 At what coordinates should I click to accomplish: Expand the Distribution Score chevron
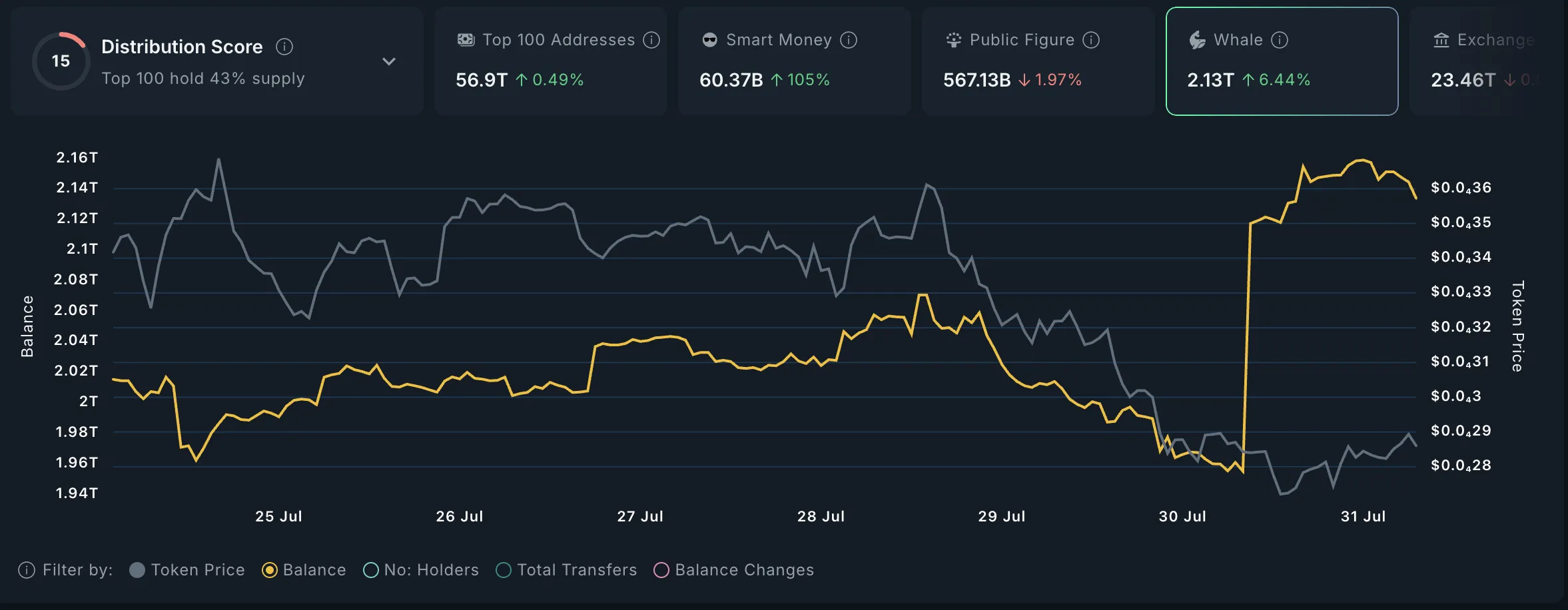click(389, 61)
